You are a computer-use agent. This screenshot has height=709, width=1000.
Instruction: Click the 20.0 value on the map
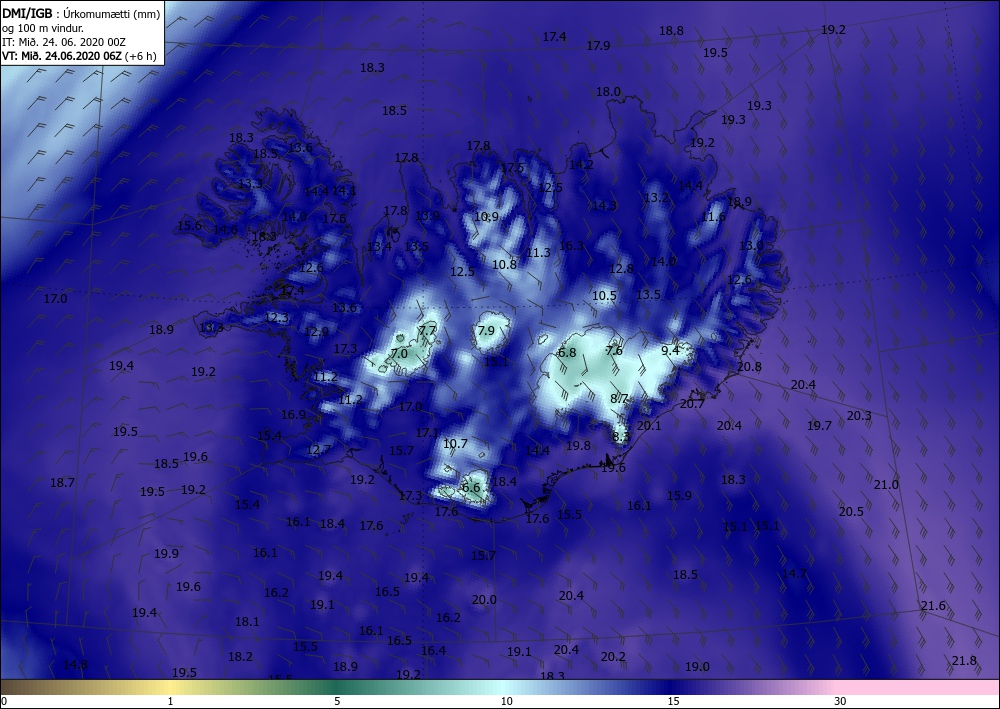[484, 600]
